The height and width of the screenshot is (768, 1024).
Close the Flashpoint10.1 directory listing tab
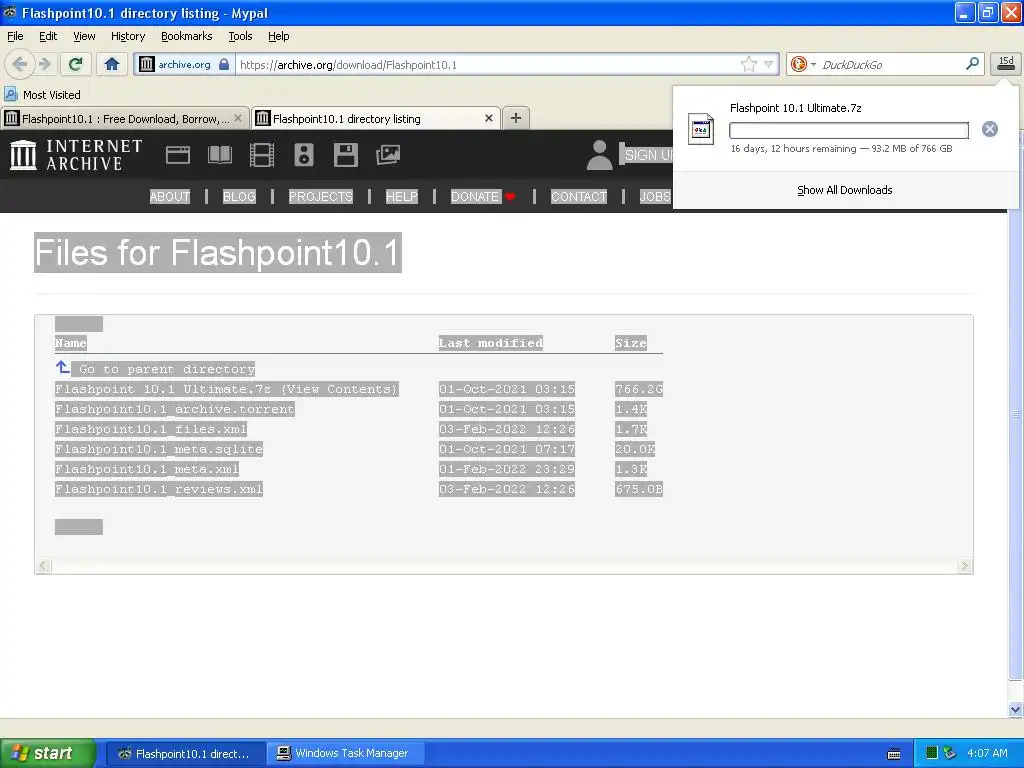(x=488, y=118)
